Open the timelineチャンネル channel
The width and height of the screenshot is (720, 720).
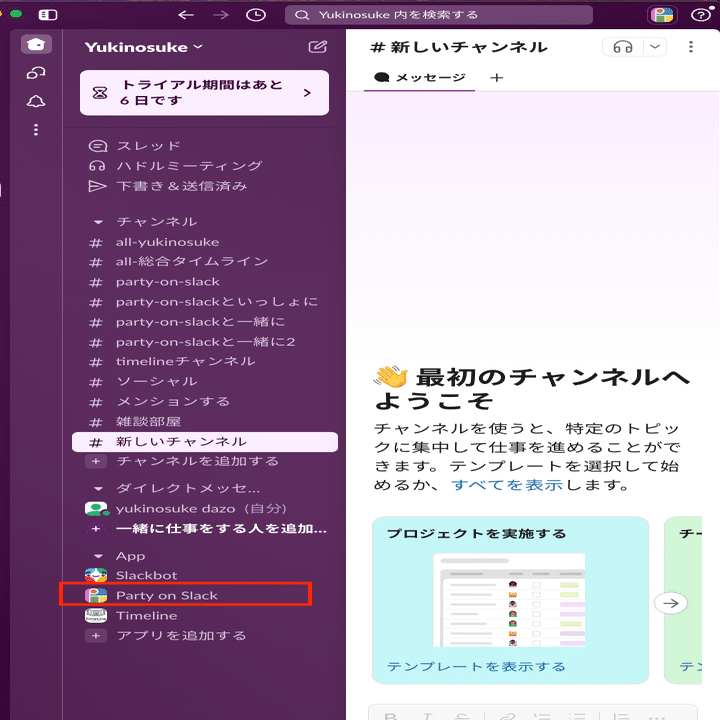tap(205, 362)
